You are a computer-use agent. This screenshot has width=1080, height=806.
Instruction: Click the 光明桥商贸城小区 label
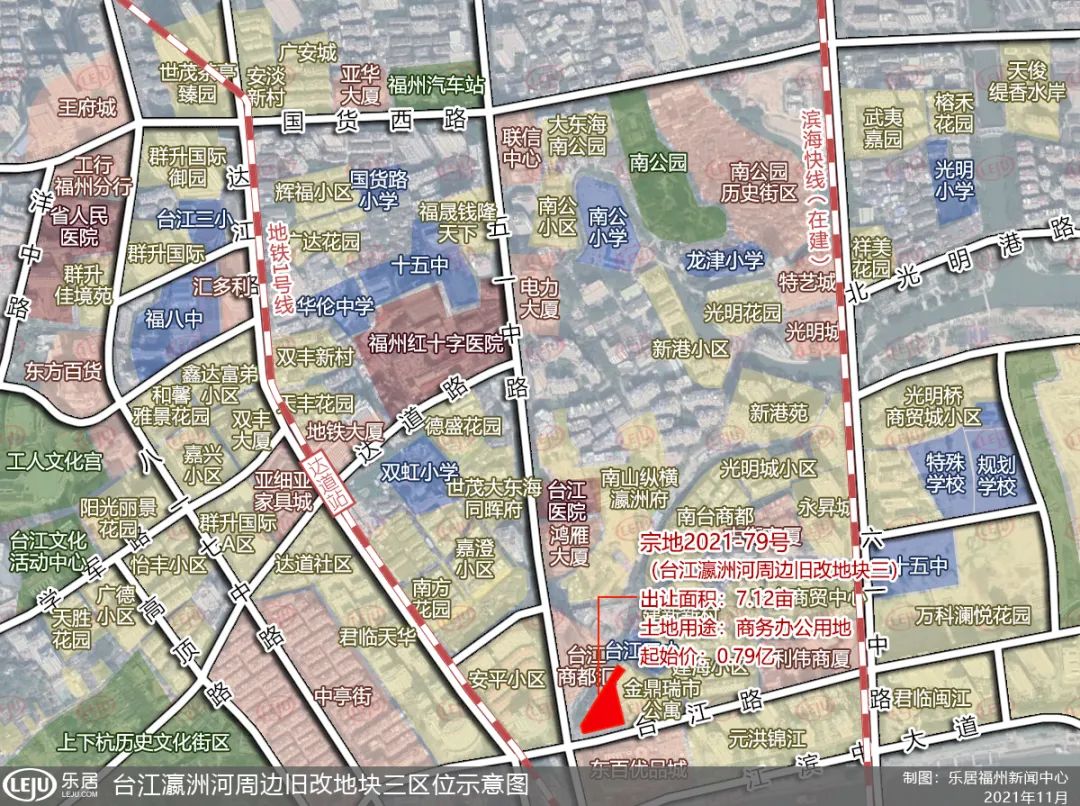(933, 406)
